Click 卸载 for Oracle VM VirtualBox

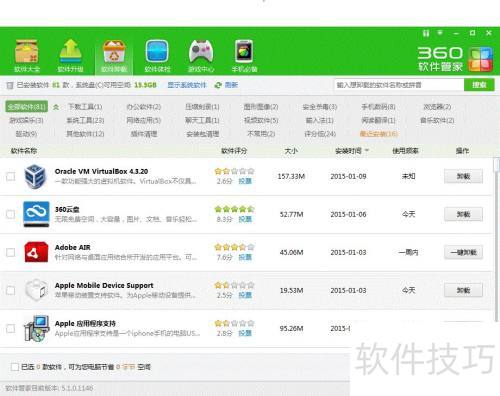pos(463,176)
